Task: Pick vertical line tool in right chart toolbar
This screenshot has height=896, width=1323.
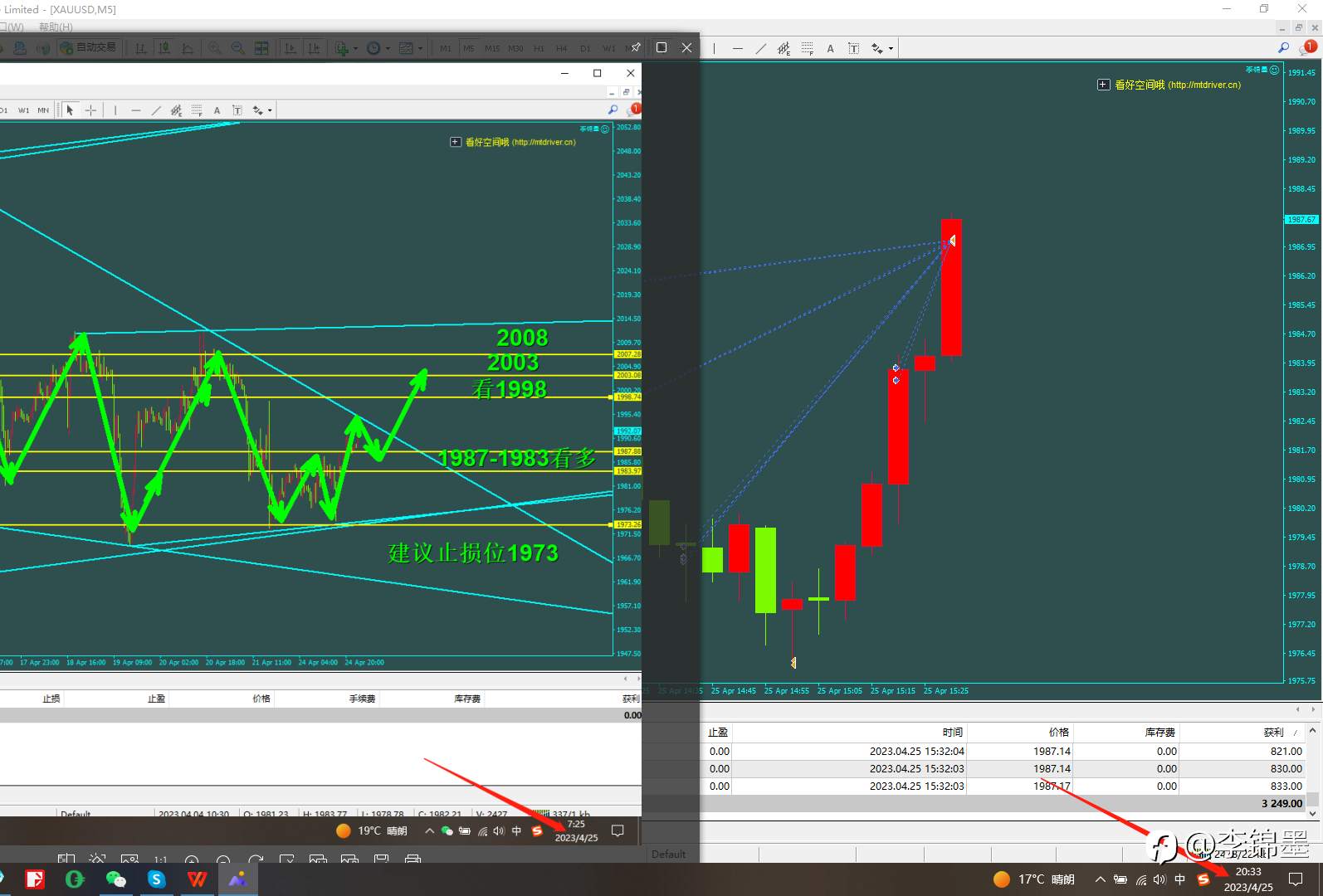Action: coord(714,48)
